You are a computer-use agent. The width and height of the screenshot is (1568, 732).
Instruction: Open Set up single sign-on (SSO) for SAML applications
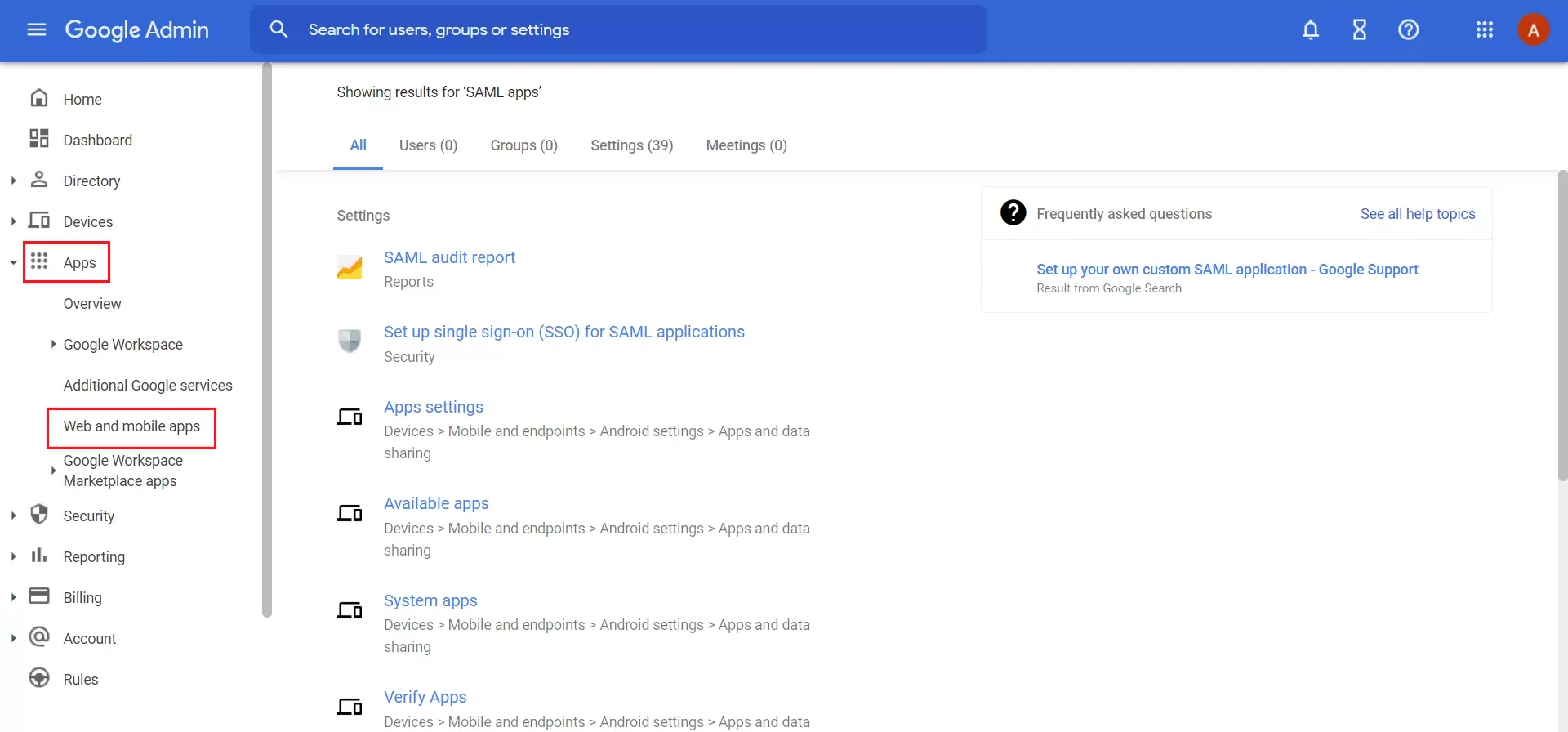563,332
